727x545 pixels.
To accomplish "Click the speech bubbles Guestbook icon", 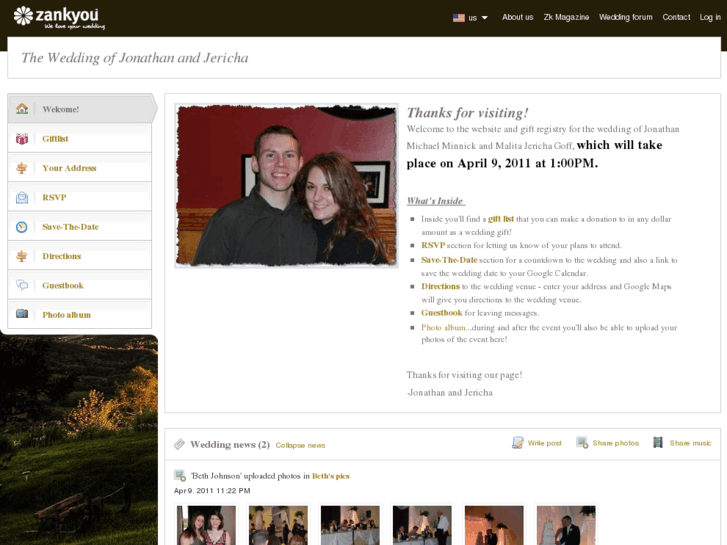I will (x=22, y=285).
